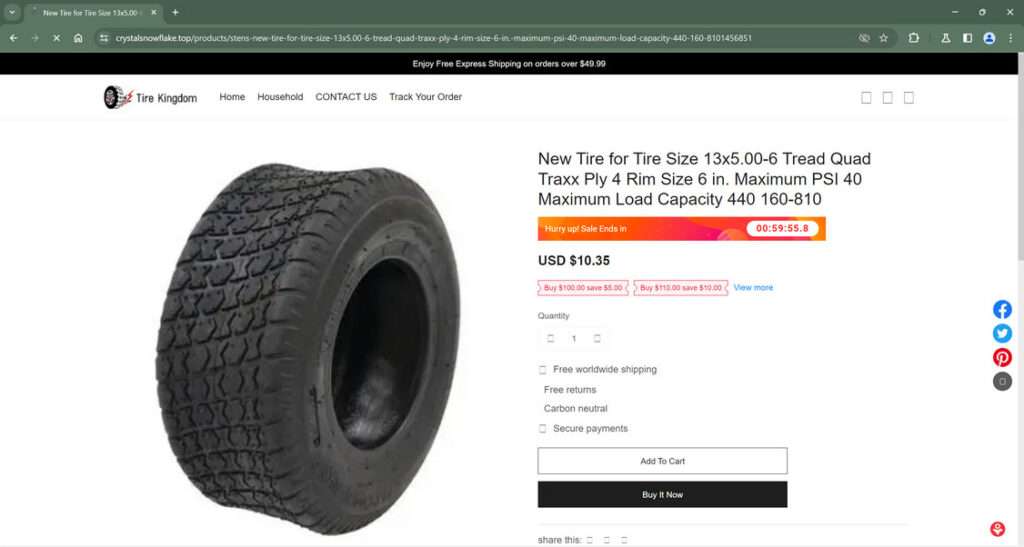1024x547 pixels.
Task: Go to Track Your Order page
Action: pos(425,97)
